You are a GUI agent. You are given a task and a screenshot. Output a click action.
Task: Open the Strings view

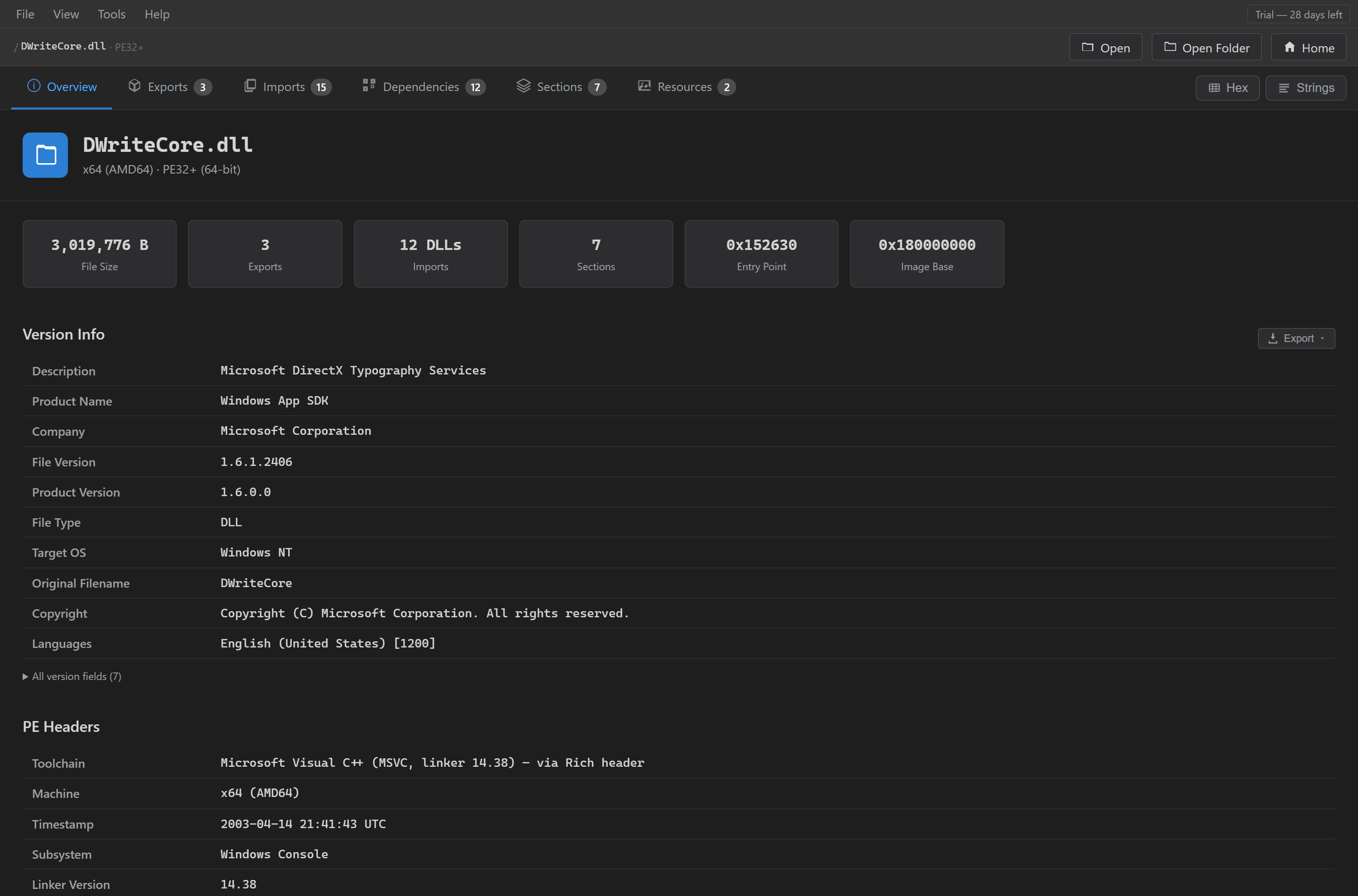(1306, 87)
